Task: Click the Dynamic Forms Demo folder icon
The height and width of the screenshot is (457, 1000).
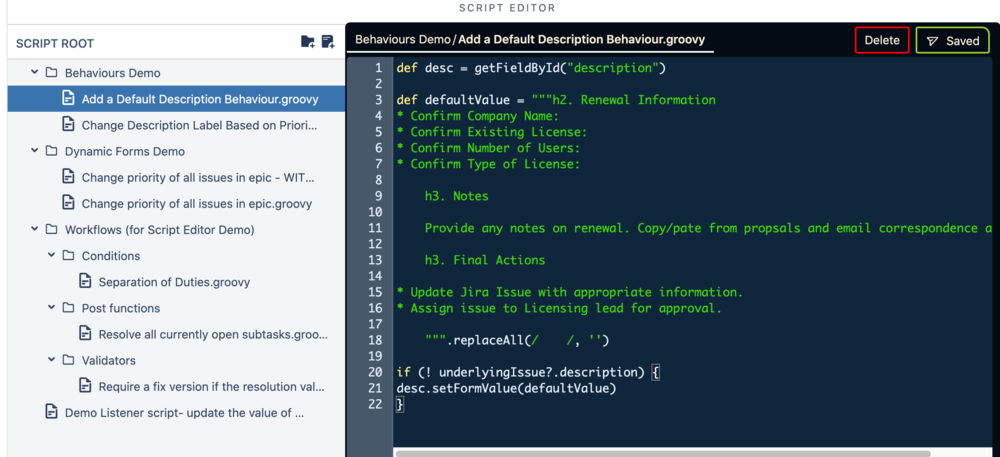Action: pyautogui.click(x=52, y=152)
